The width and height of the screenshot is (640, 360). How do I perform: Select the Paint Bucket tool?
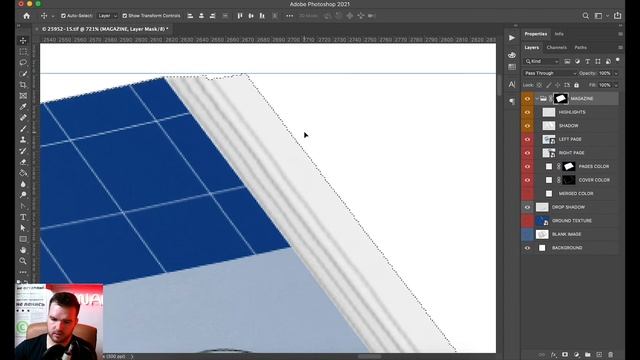23,173
